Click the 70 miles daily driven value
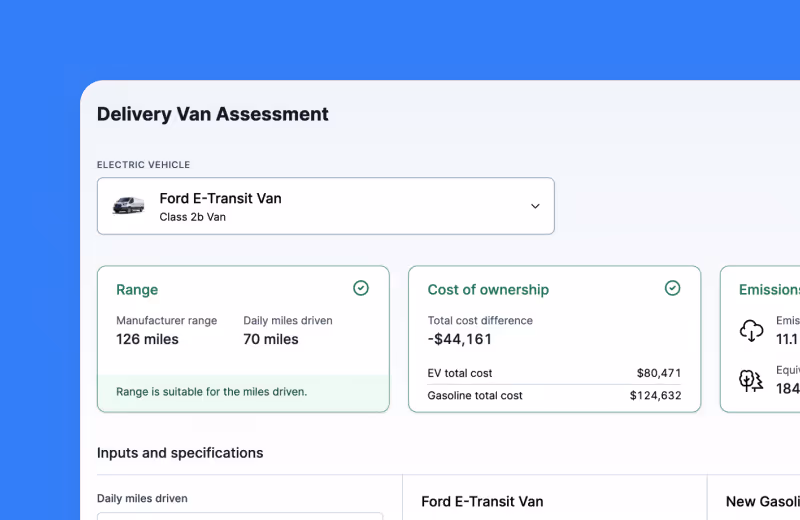This screenshot has height=520, width=800. [x=270, y=339]
